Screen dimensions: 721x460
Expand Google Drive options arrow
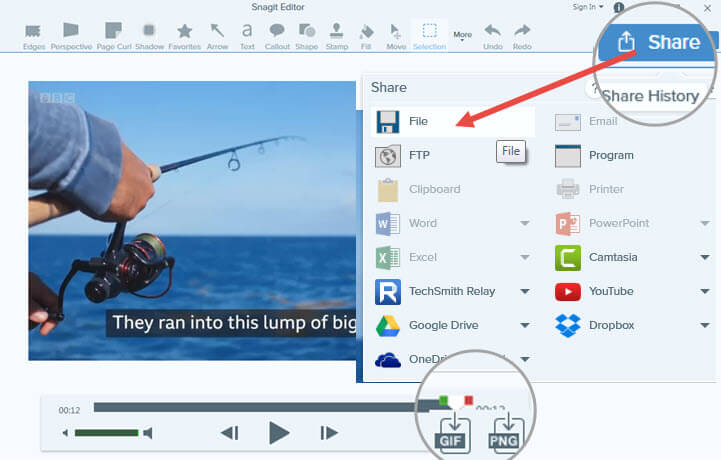525,326
